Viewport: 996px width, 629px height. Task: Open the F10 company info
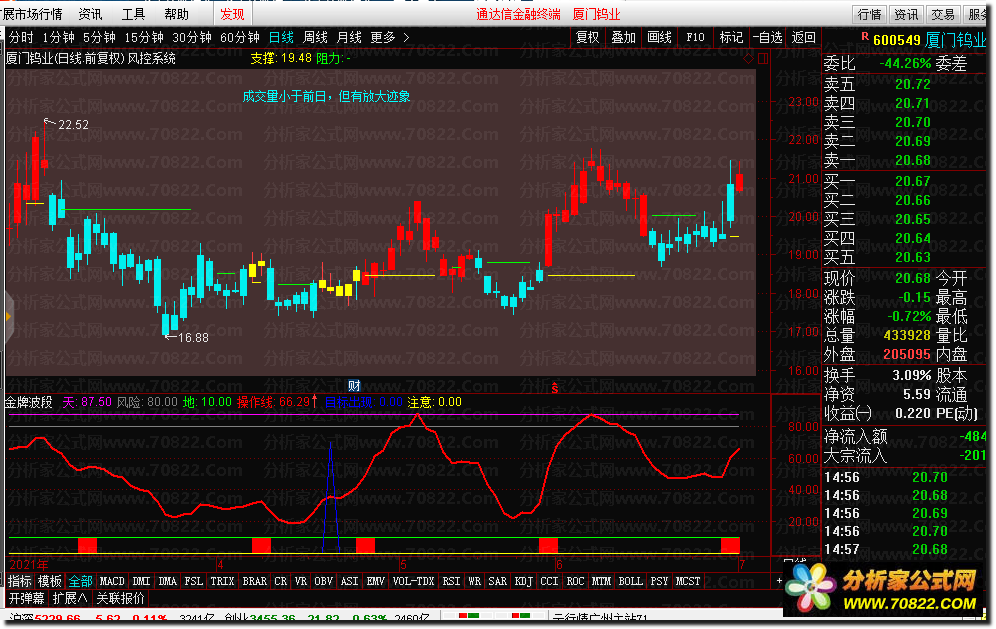coord(696,37)
